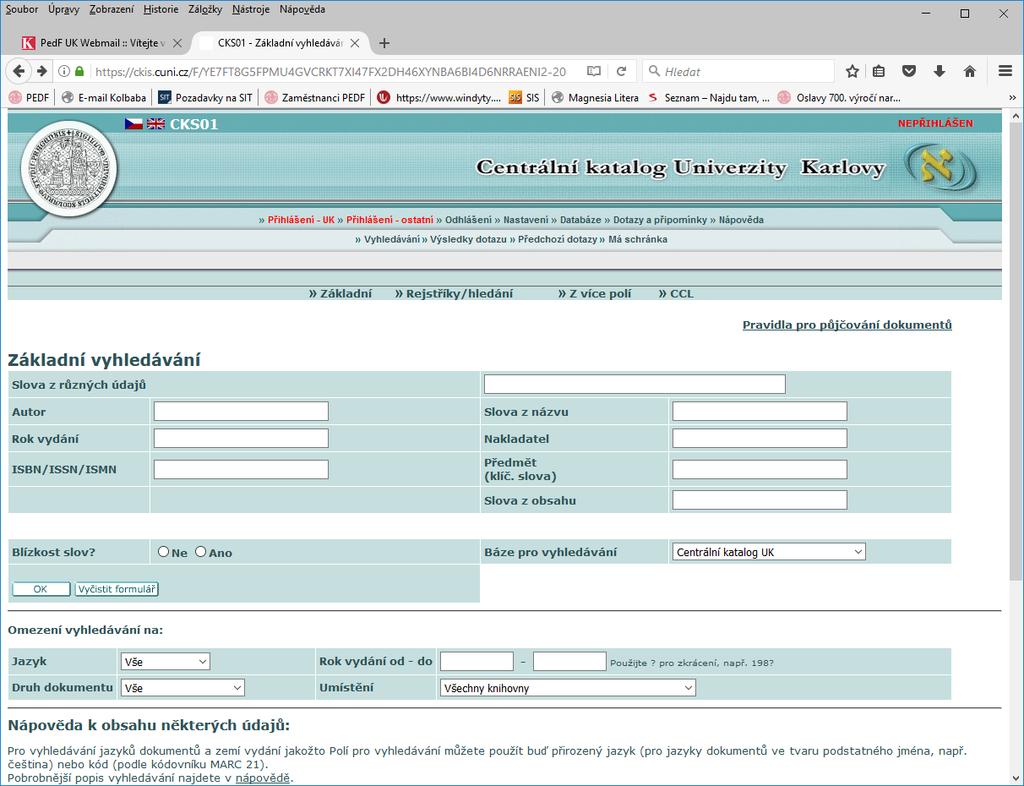Open Z více polí search mode
This screenshot has width=1024, height=786.
(600, 294)
